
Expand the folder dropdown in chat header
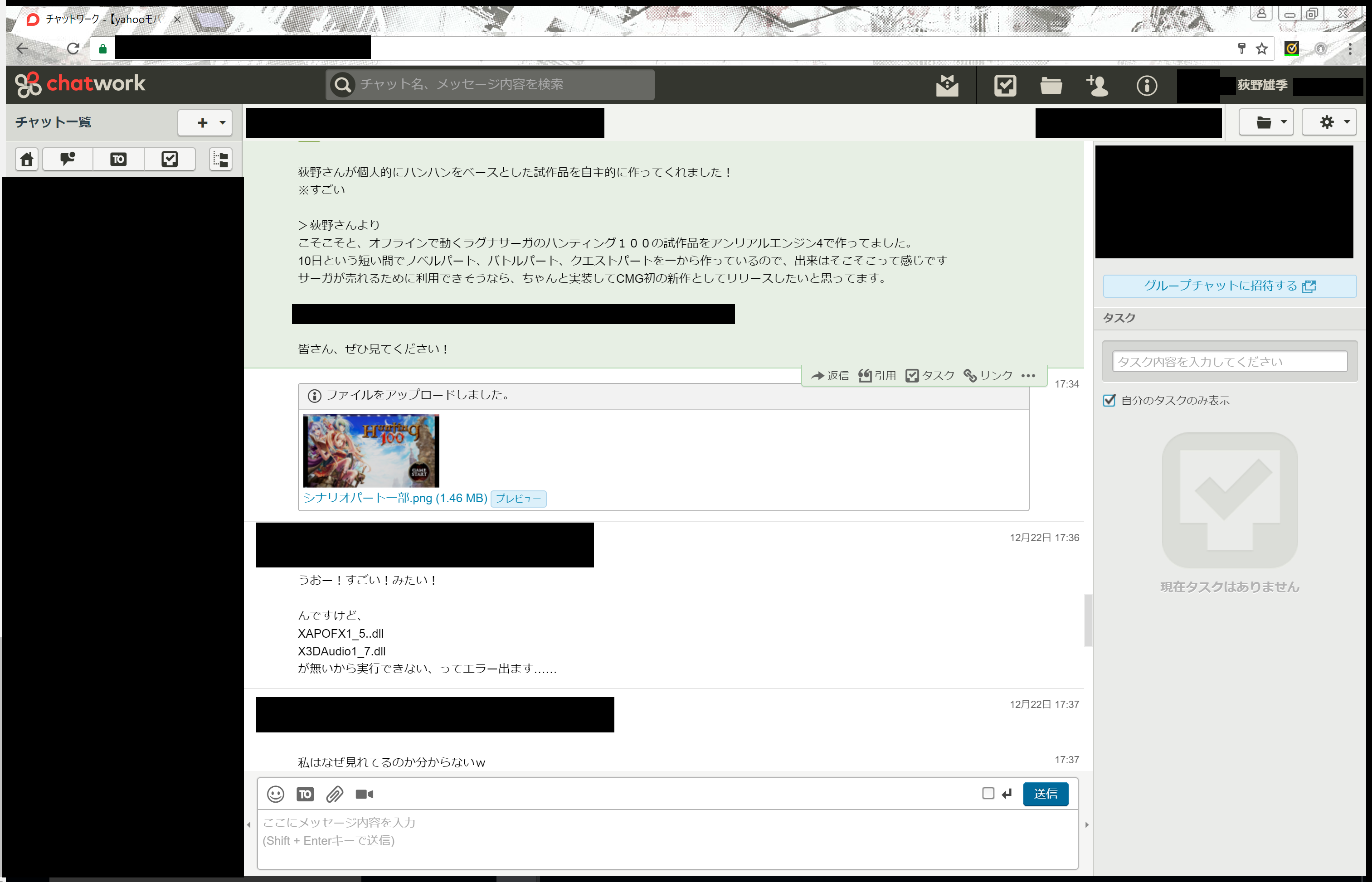(1266, 121)
